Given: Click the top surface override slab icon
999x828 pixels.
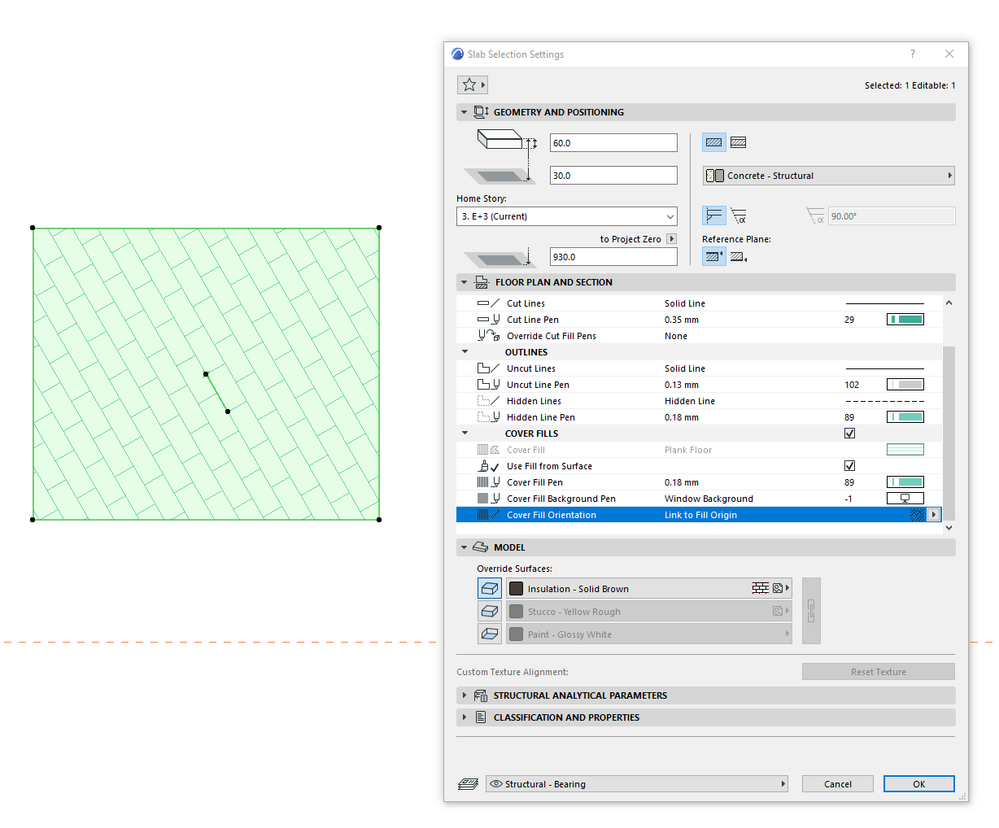Looking at the screenshot, I should point(489,588).
